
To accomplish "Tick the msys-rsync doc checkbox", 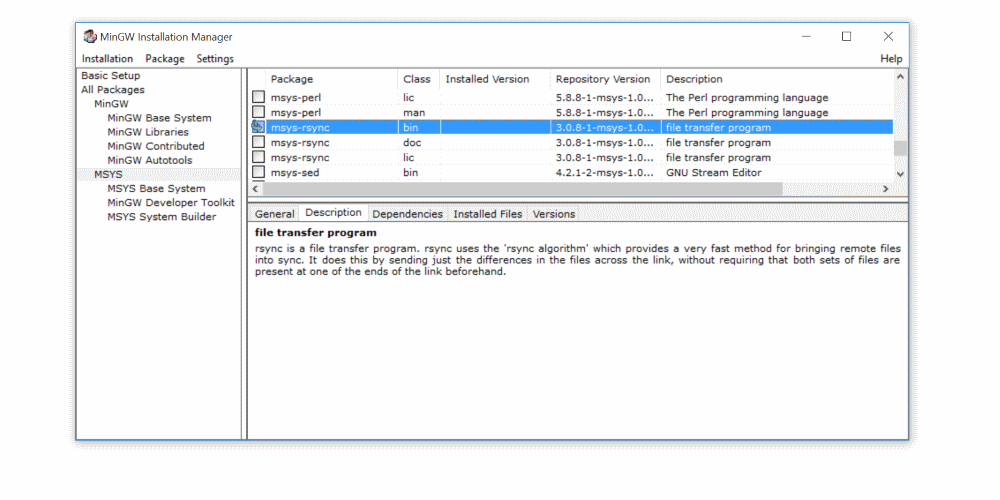I will 258,142.
